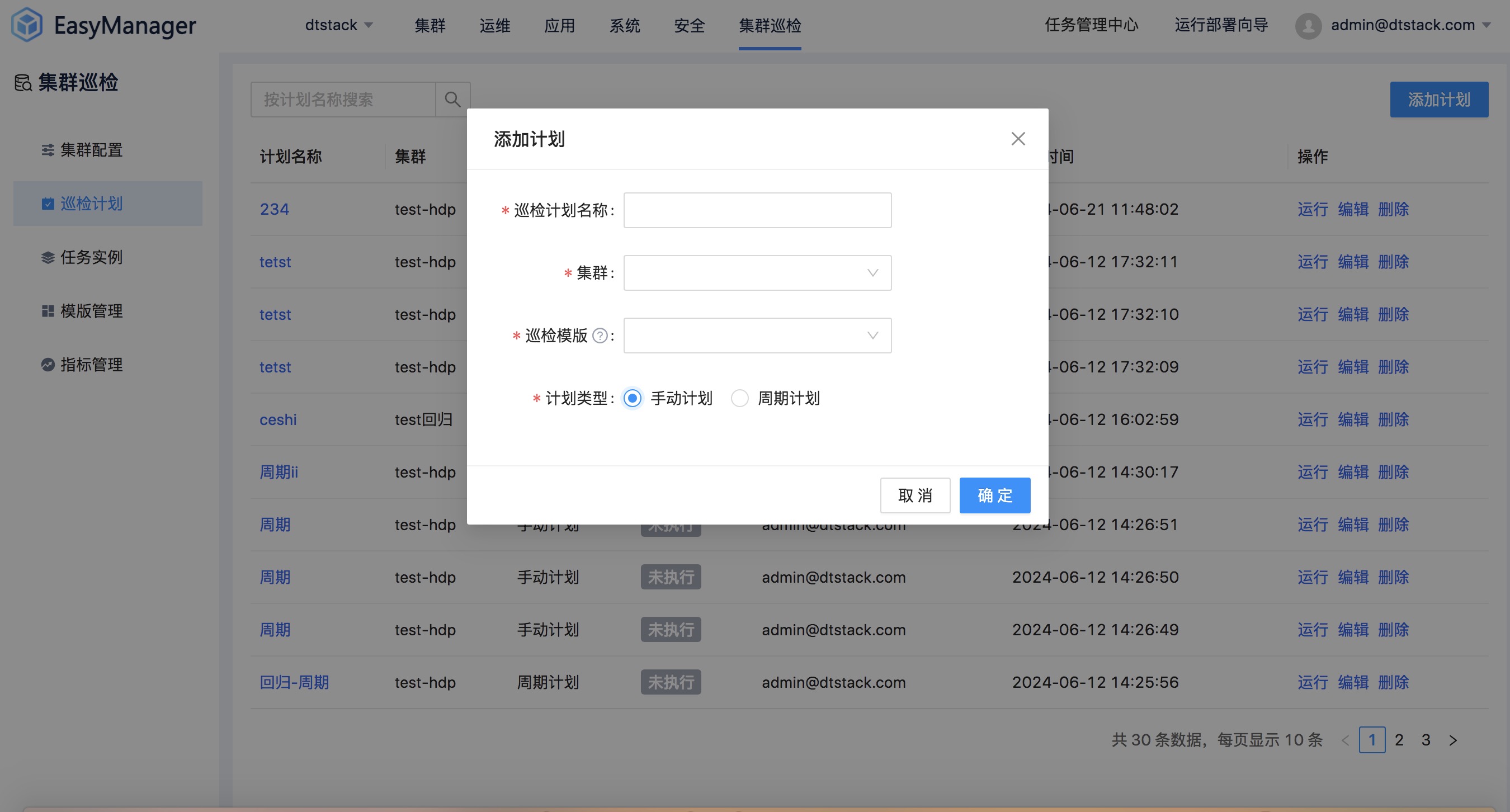Viewport: 1510px width, 812px height.
Task: Close the 添加计划 dialog with X
Action: click(x=1018, y=138)
